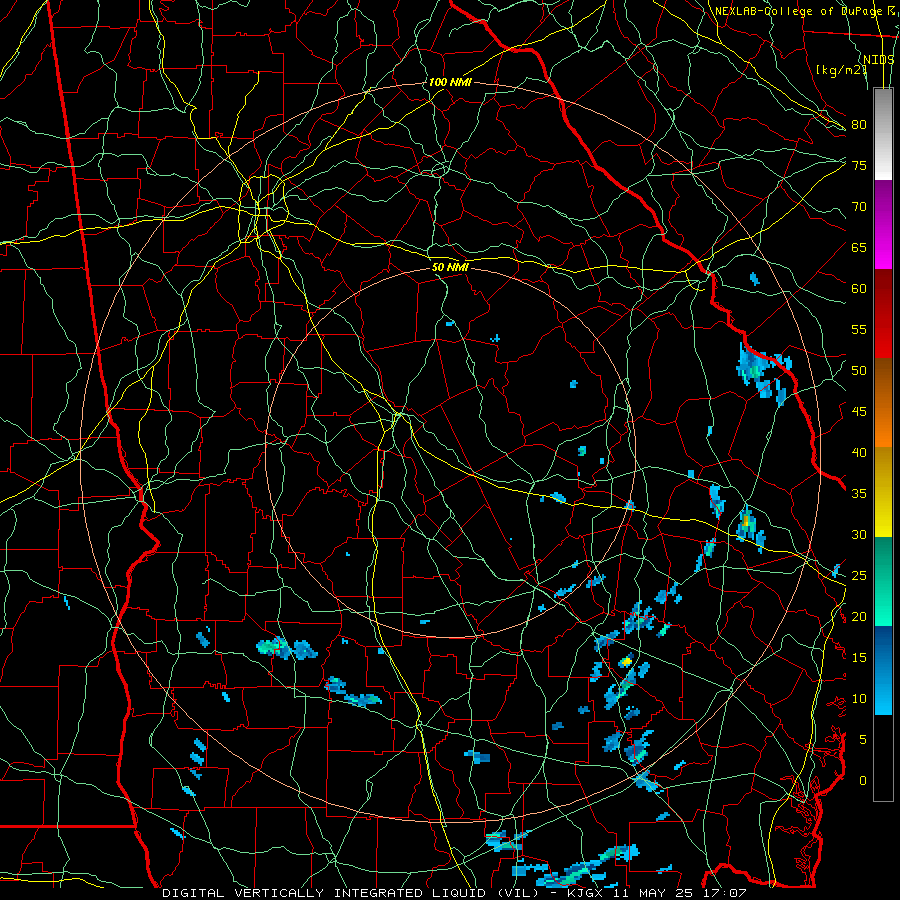The image size is (900, 900).
Task: Click the product title caption at bottom
Action: click(x=454, y=893)
